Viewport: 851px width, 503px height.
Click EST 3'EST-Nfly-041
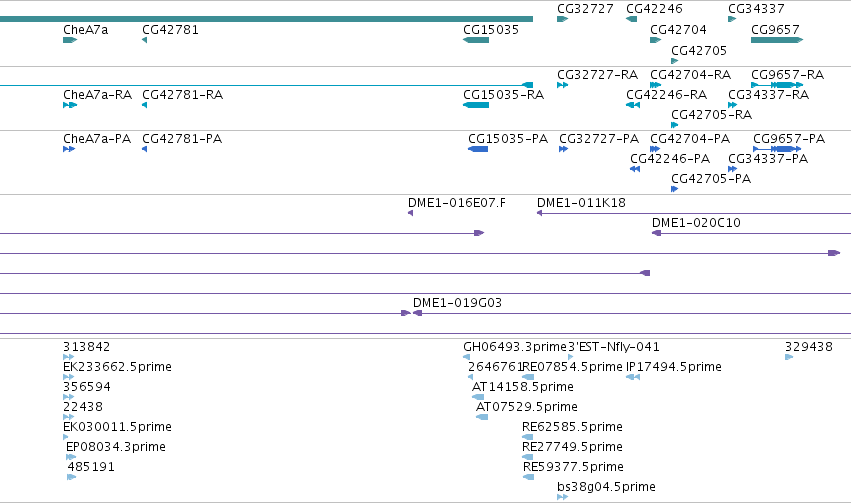pyautogui.click(x=614, y=347)
